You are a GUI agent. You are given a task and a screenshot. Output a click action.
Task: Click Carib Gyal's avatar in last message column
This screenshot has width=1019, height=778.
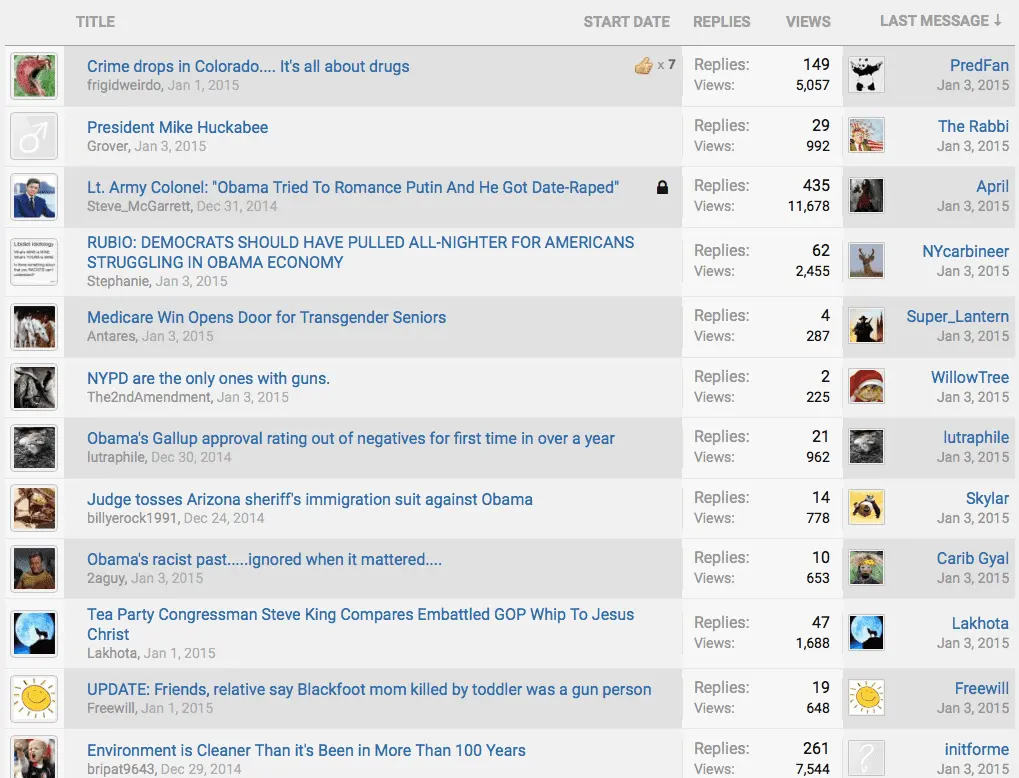pos(866,567)
